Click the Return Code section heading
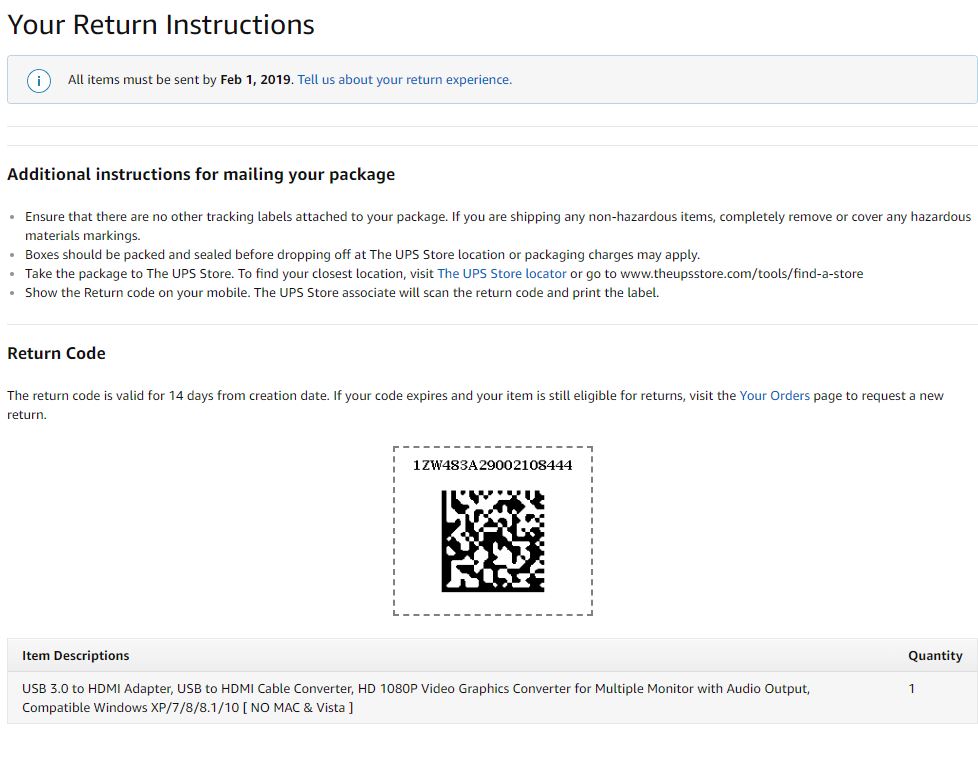 pos(56,353)
